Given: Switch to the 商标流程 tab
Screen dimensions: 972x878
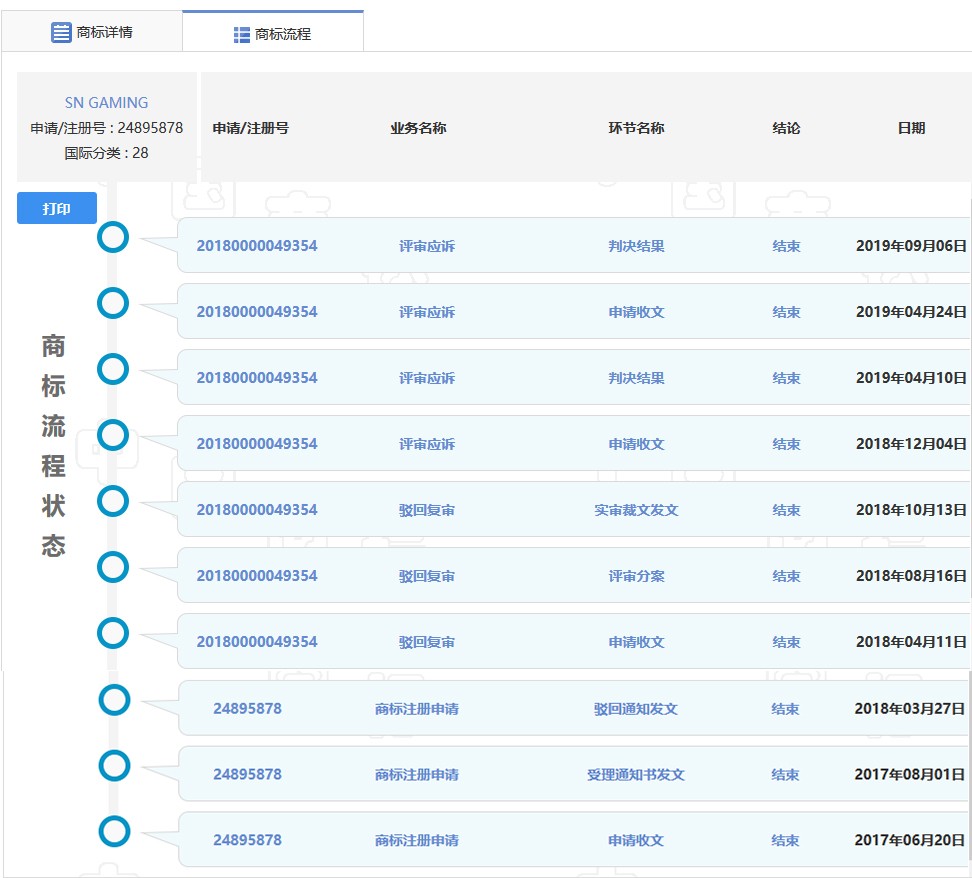Looking at the screenshot, I should 273,32.
